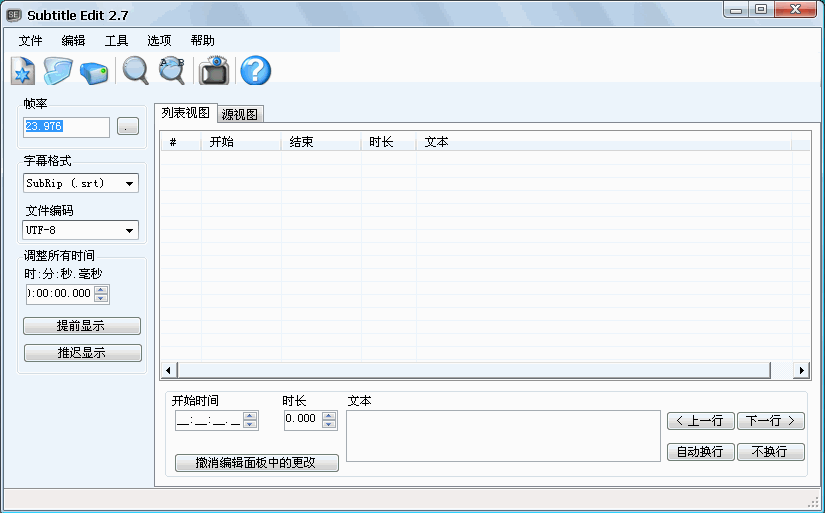825x513 pixels.
Task: Switch to the 源视图 tab
Action: point(240,114)
